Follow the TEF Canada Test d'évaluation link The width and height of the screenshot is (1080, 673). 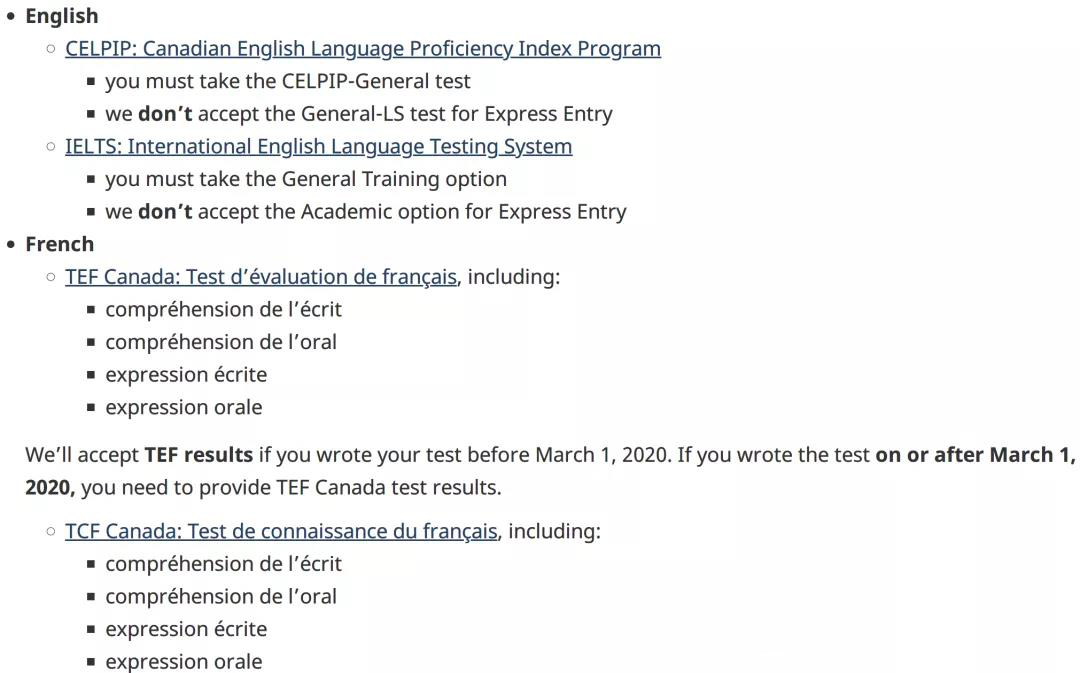click(261, 277)
